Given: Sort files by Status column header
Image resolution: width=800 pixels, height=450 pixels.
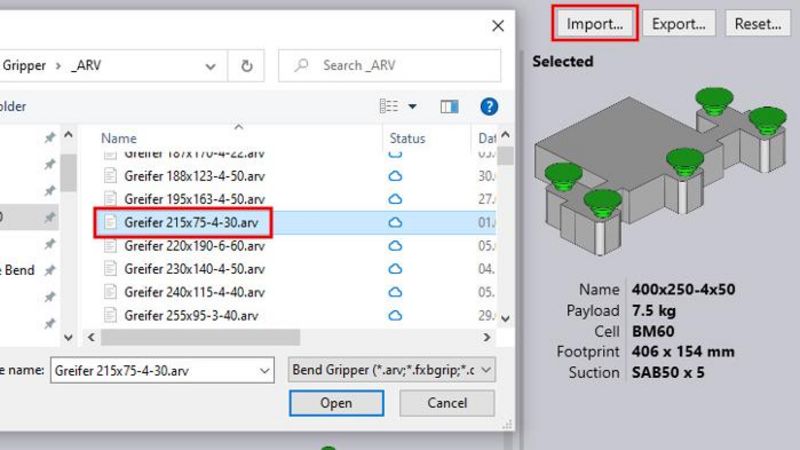Looking at the screenshot, I should (407, 138).
